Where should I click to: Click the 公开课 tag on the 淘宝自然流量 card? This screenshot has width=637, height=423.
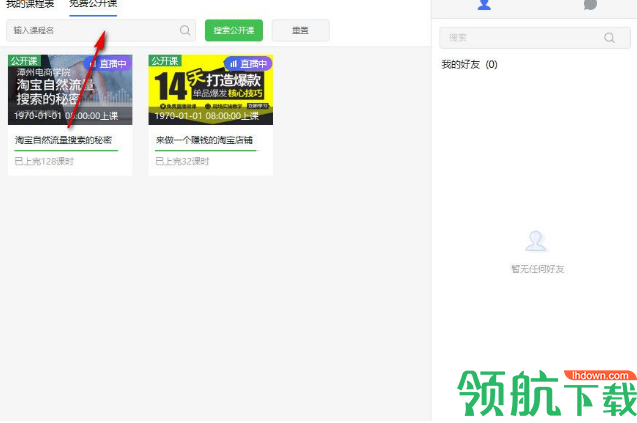(x=24, y=61)
